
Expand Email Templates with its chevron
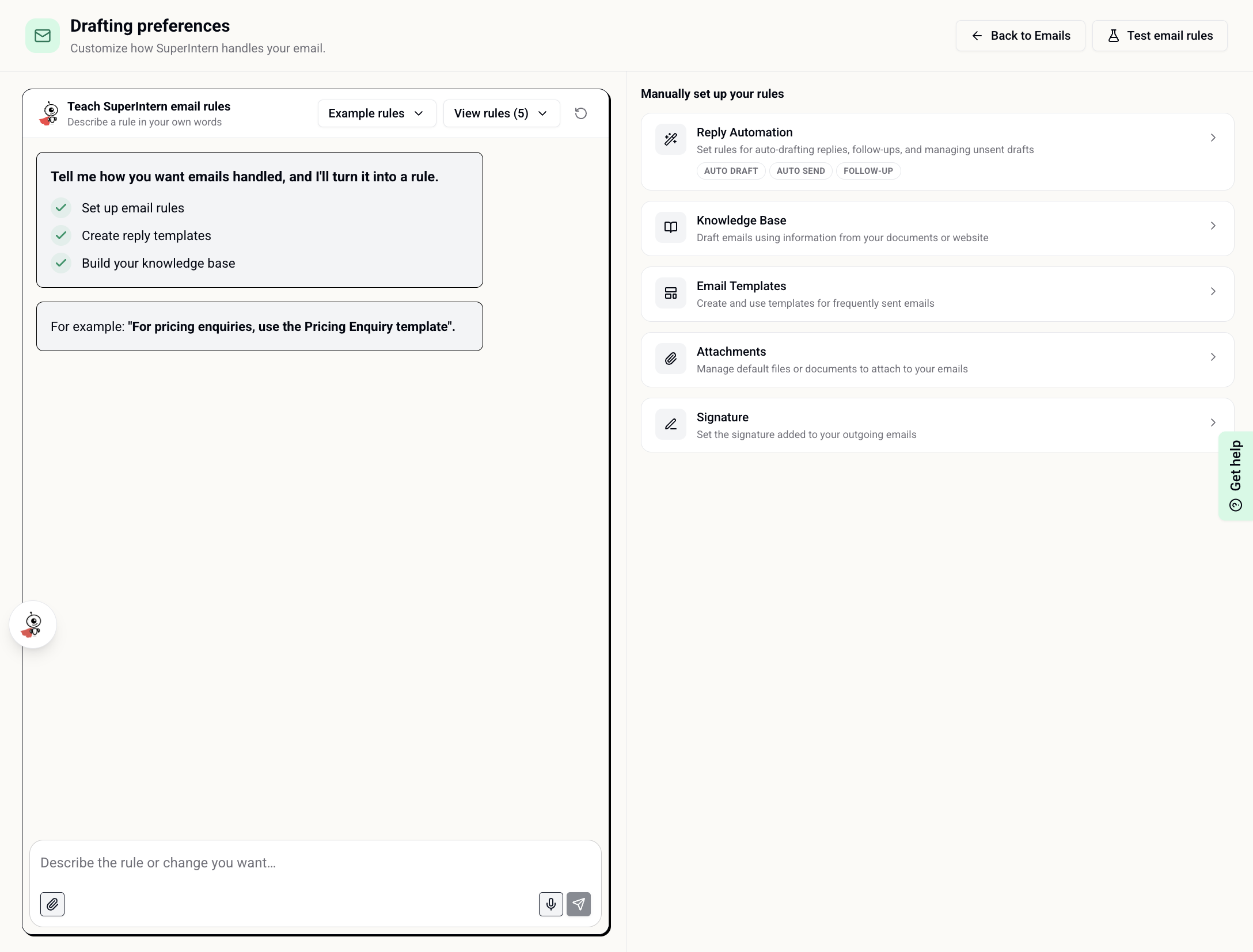pyautogui.click(x=1213, y=291)
